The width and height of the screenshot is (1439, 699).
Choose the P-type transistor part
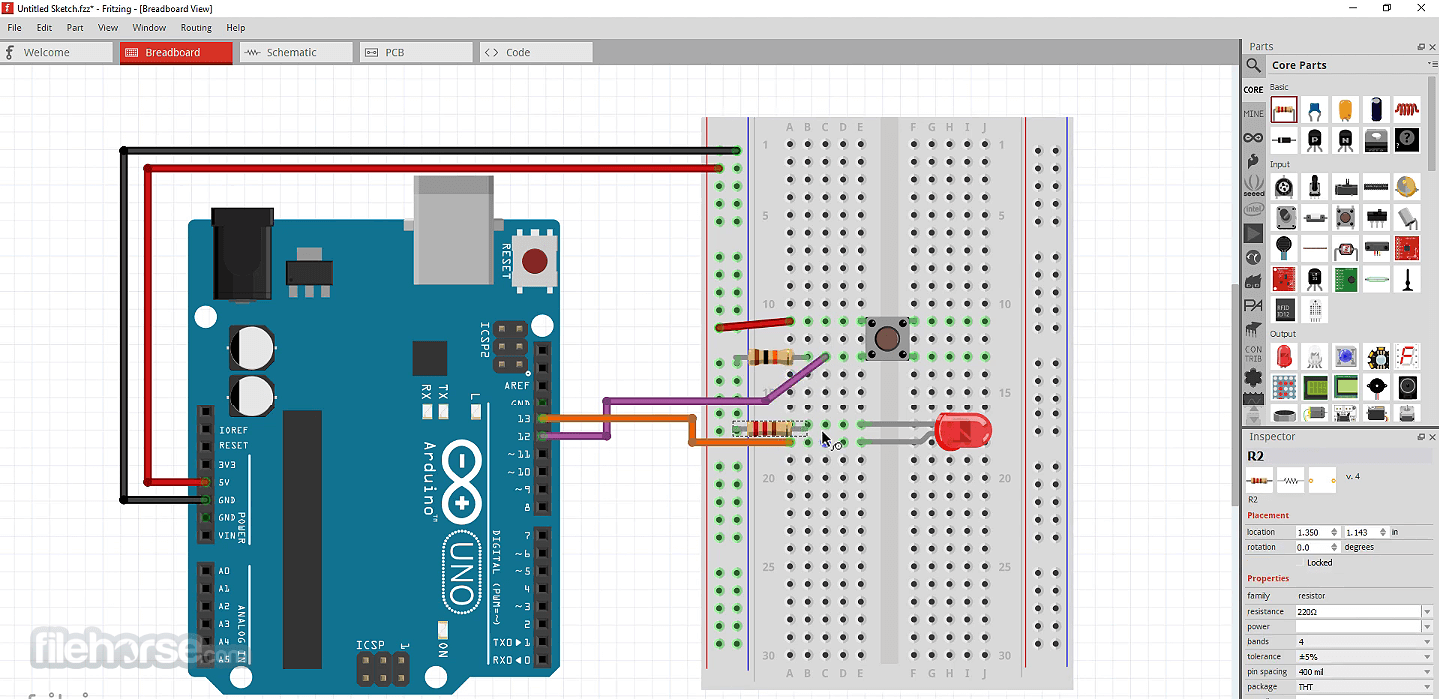1315,140
